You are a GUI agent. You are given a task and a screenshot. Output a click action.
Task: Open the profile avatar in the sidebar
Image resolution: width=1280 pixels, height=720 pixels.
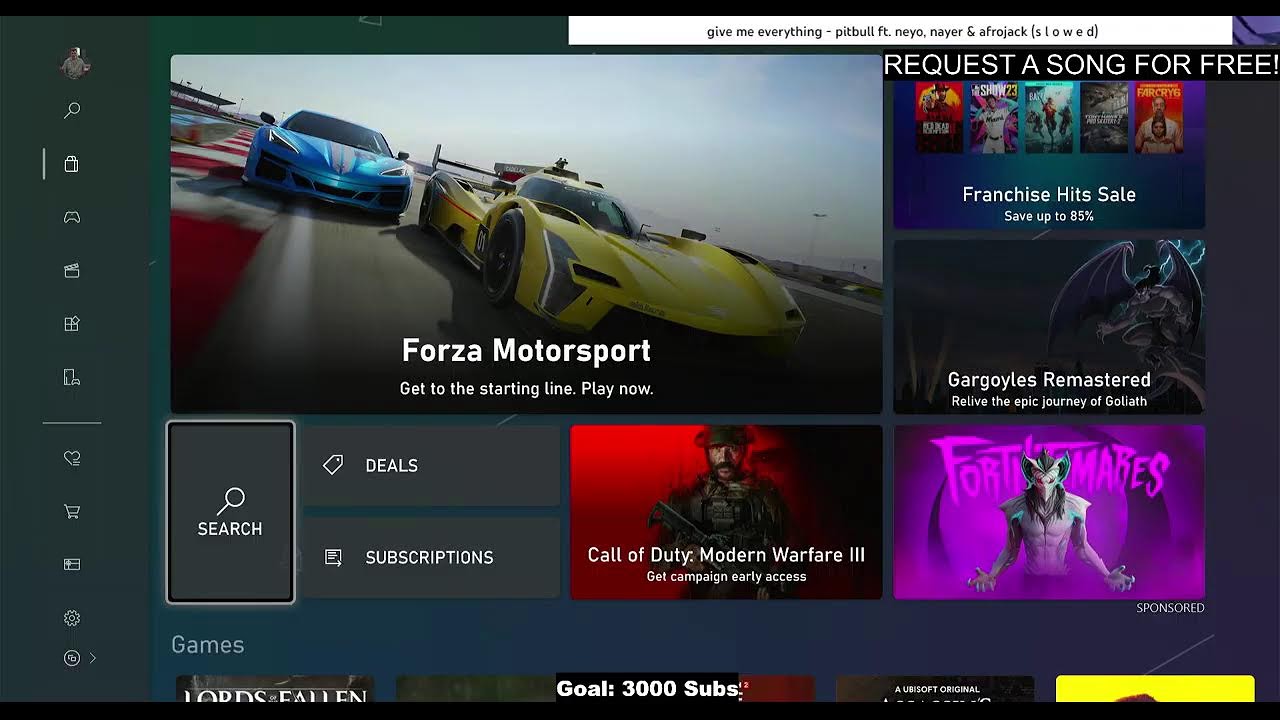[73, 64]
